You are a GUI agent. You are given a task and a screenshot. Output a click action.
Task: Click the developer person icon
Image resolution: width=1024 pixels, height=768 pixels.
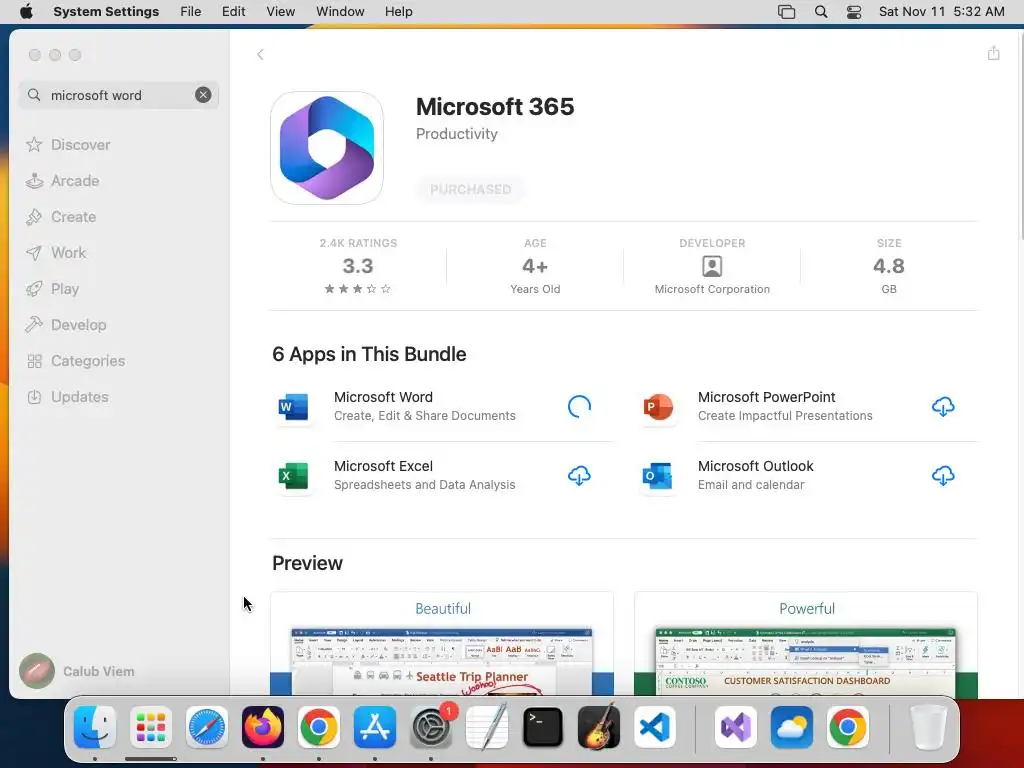coord(712,266)
